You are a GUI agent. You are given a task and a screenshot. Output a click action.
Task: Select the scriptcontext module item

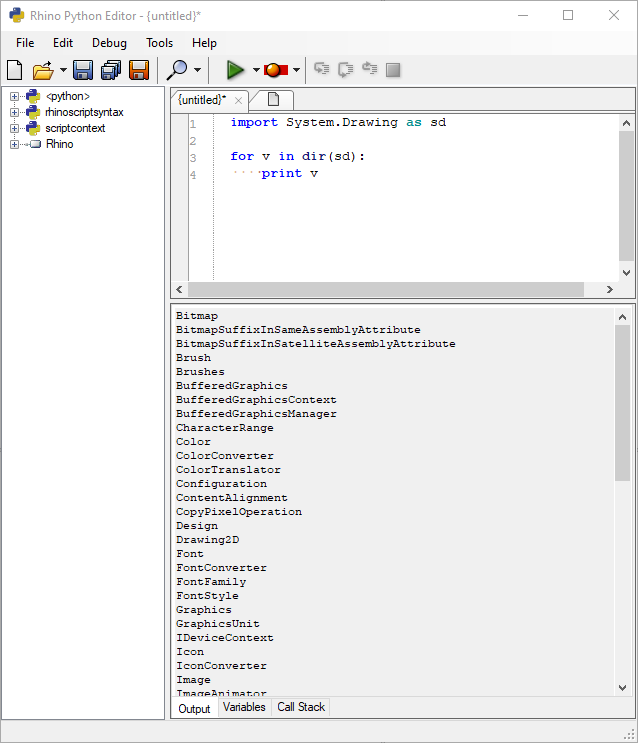(75, 128)
